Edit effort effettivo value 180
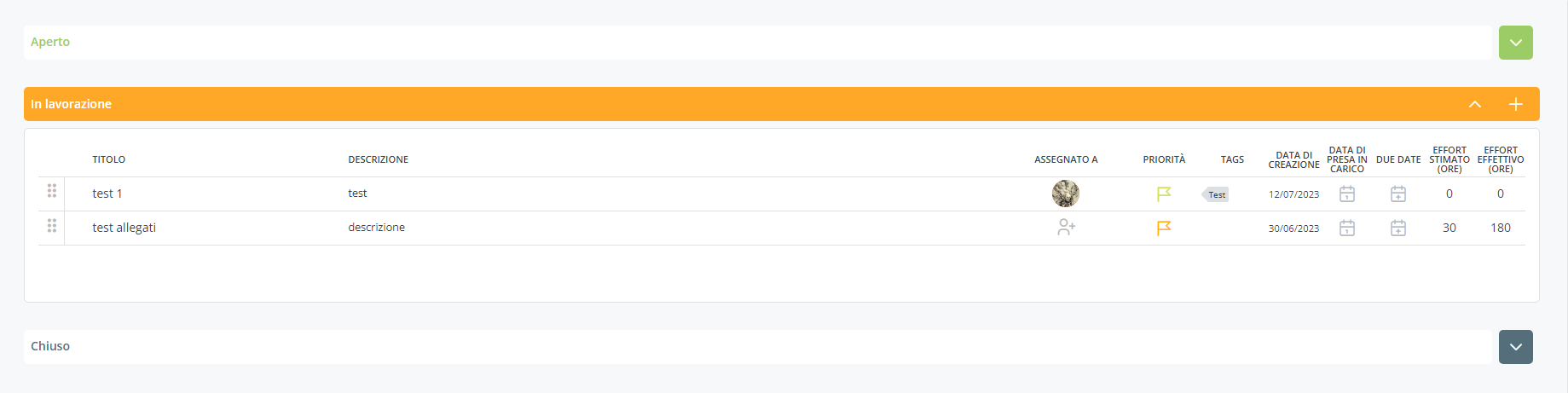Image resolution: width=1568 pixels, height=393 pixels. tap(1501, 228)
